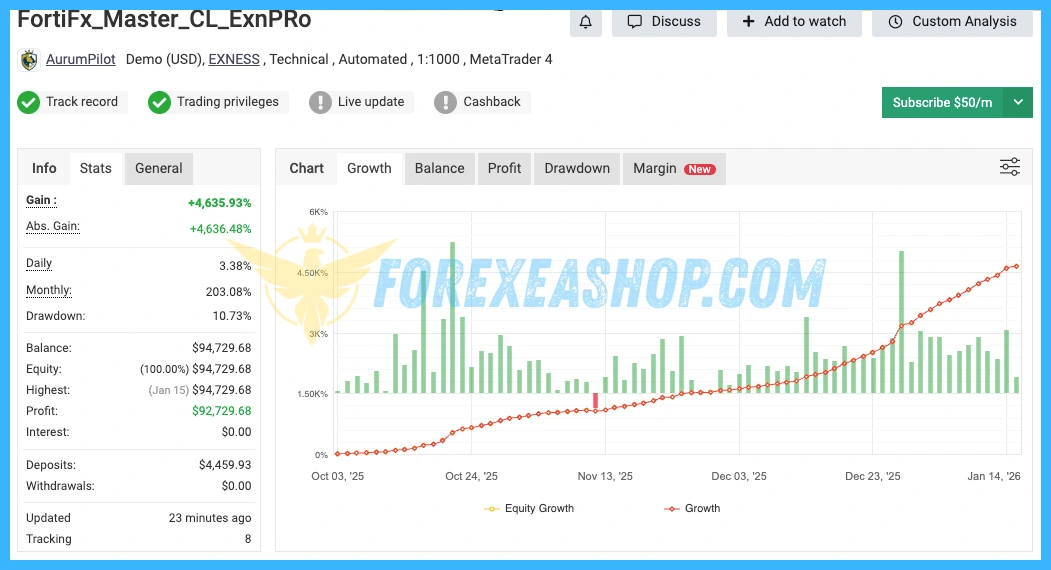Expand the Subscribe dropdown arrow
The height and width of the screenshot is (570, 1051).
coord(1018,102)
